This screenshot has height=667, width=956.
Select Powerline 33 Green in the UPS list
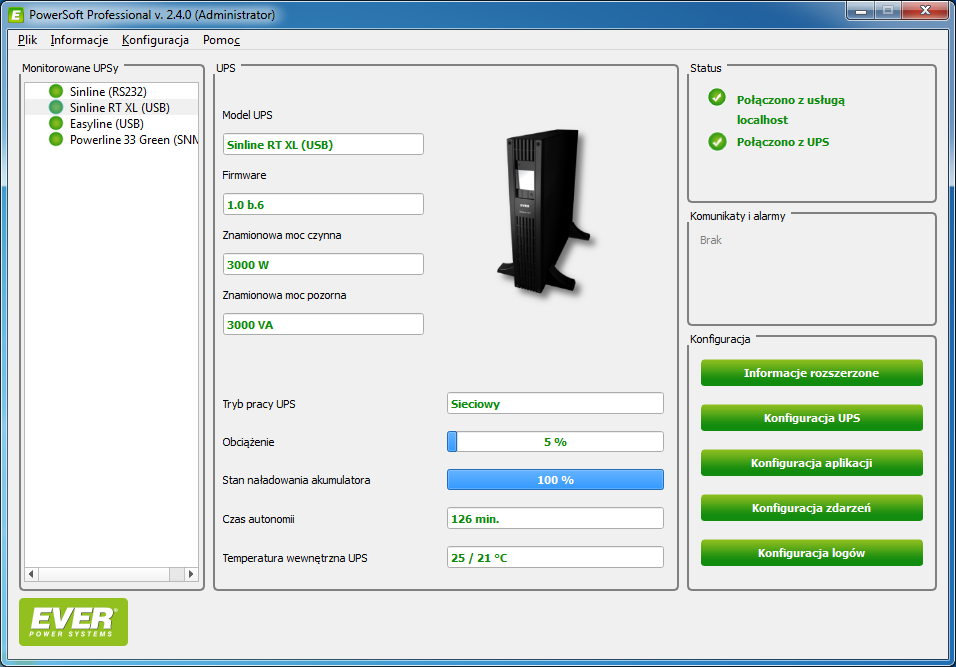112,139
